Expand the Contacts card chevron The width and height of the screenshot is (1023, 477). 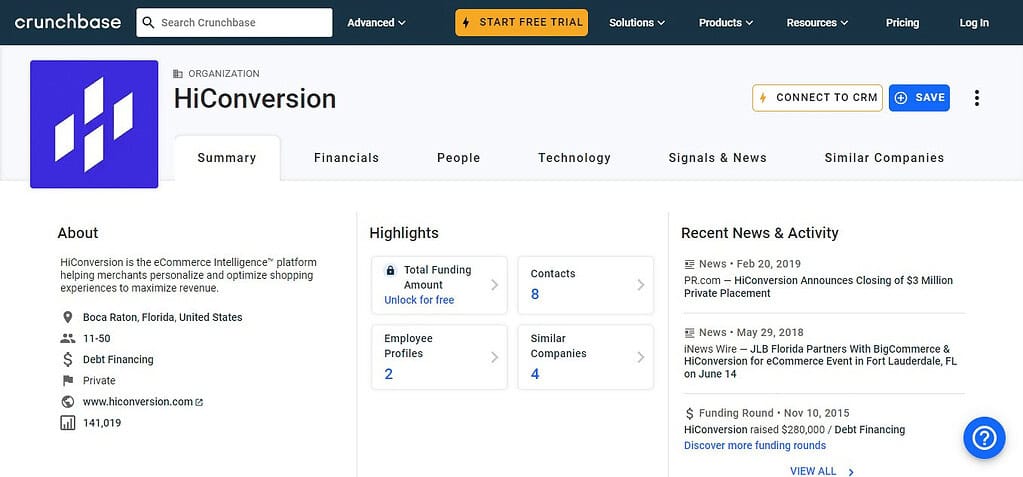point(641,285)
